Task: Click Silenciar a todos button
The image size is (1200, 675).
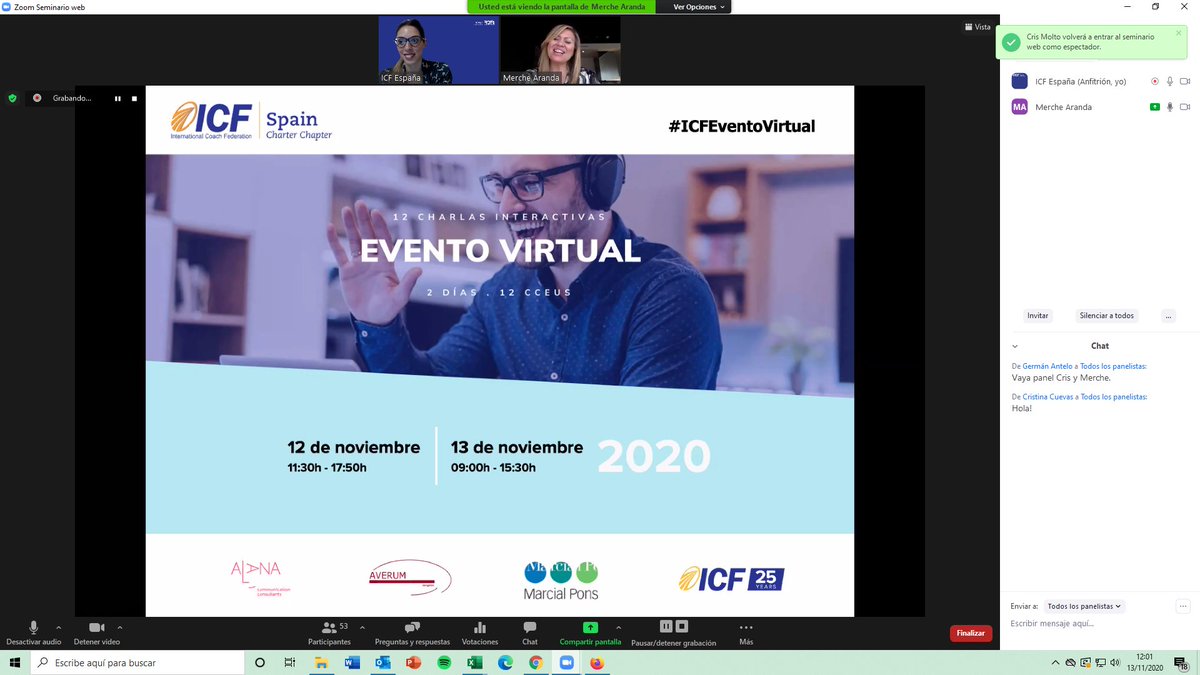Action: (x=1106, y=315)
